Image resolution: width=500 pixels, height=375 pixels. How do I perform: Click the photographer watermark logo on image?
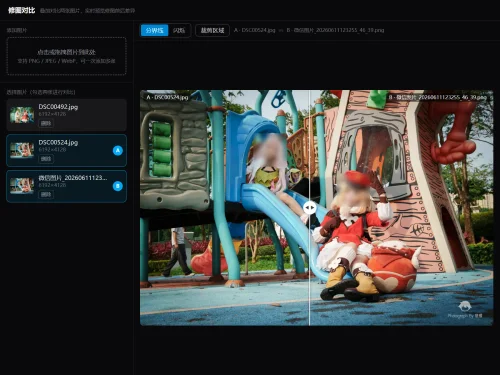point(465,306)
